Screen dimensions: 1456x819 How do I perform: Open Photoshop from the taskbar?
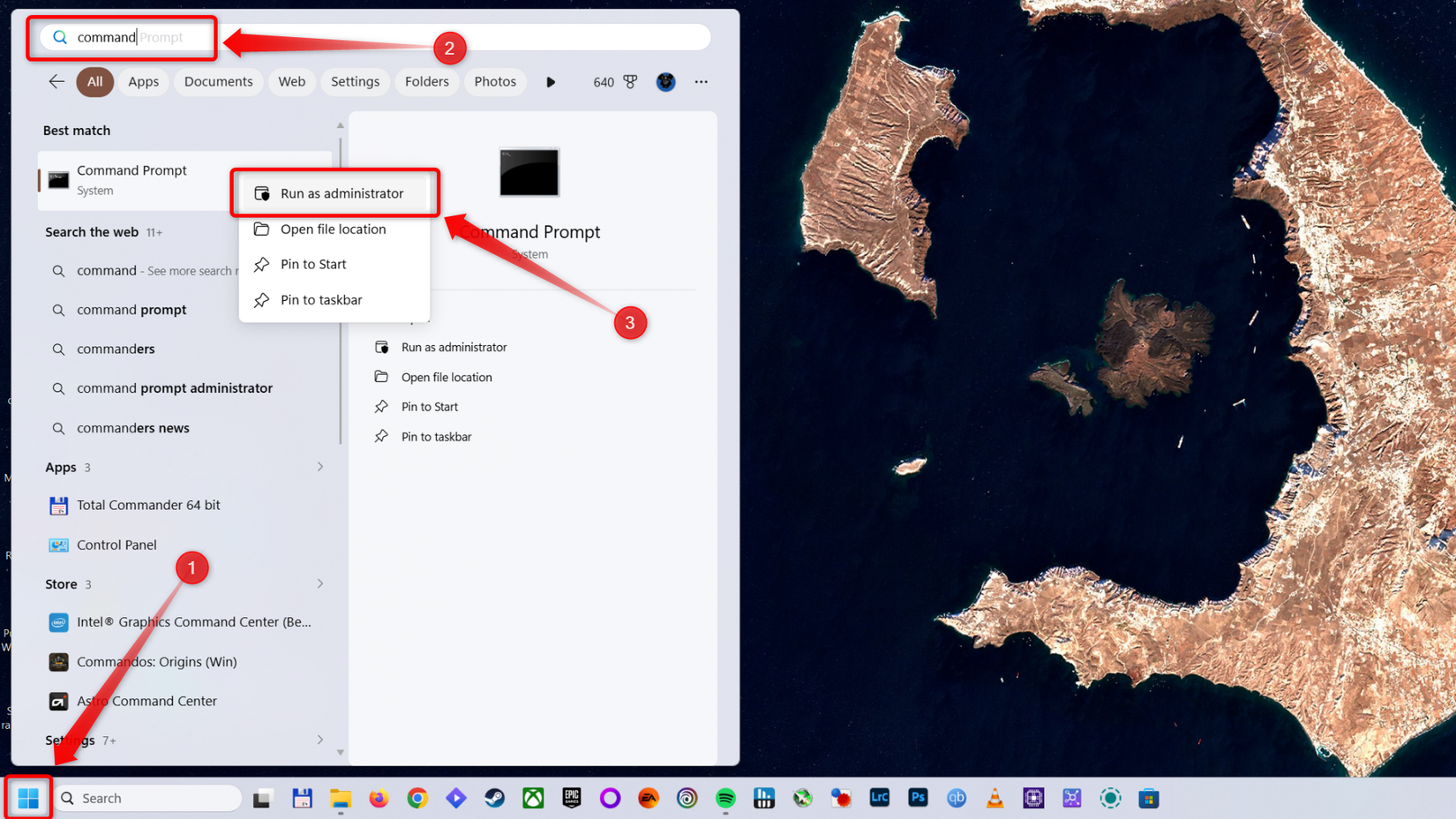(x=918, y=798)
